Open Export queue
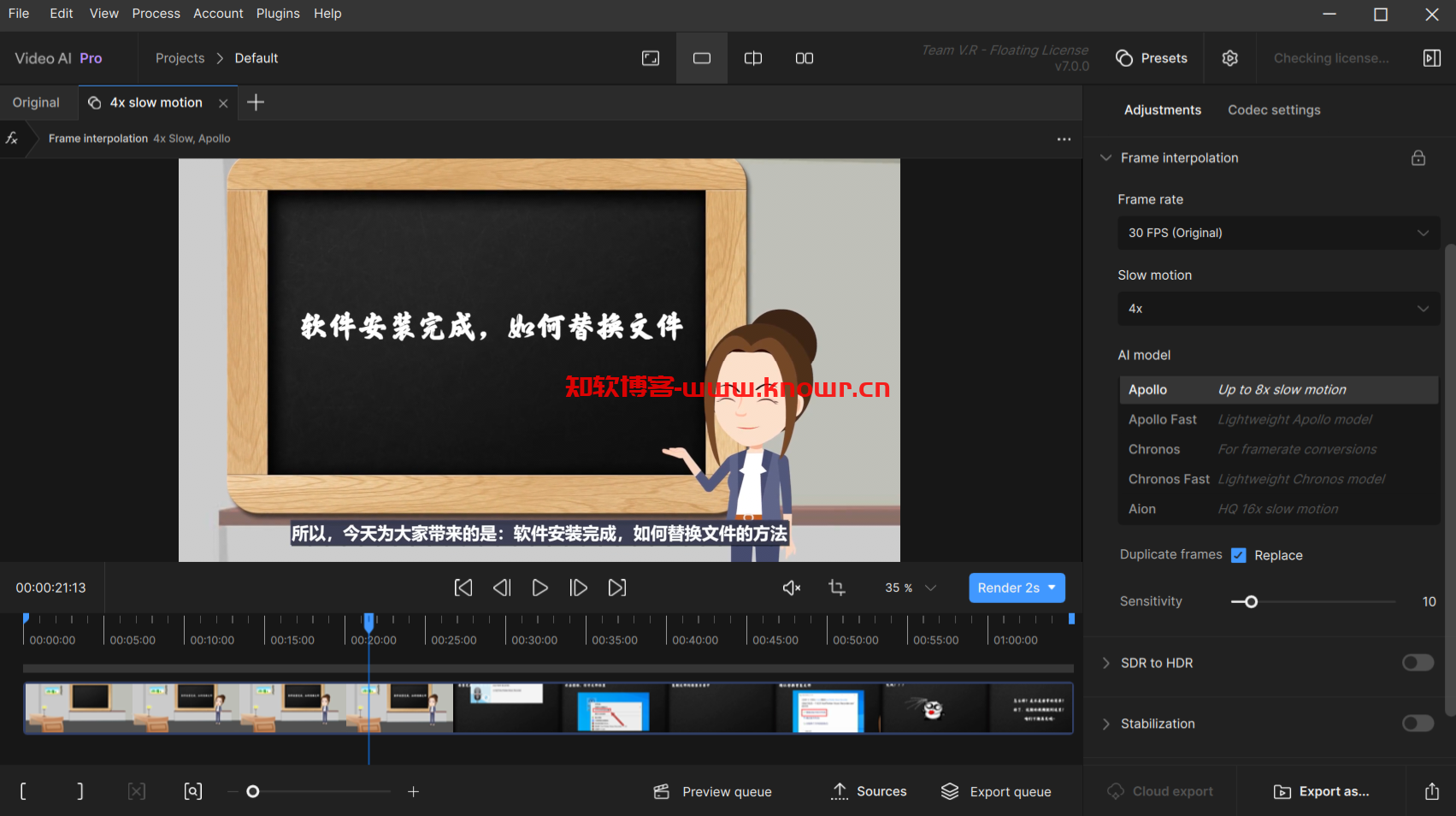Image resolution: width=1456 pixels, height=816 pixels. [x=996, y=791]
